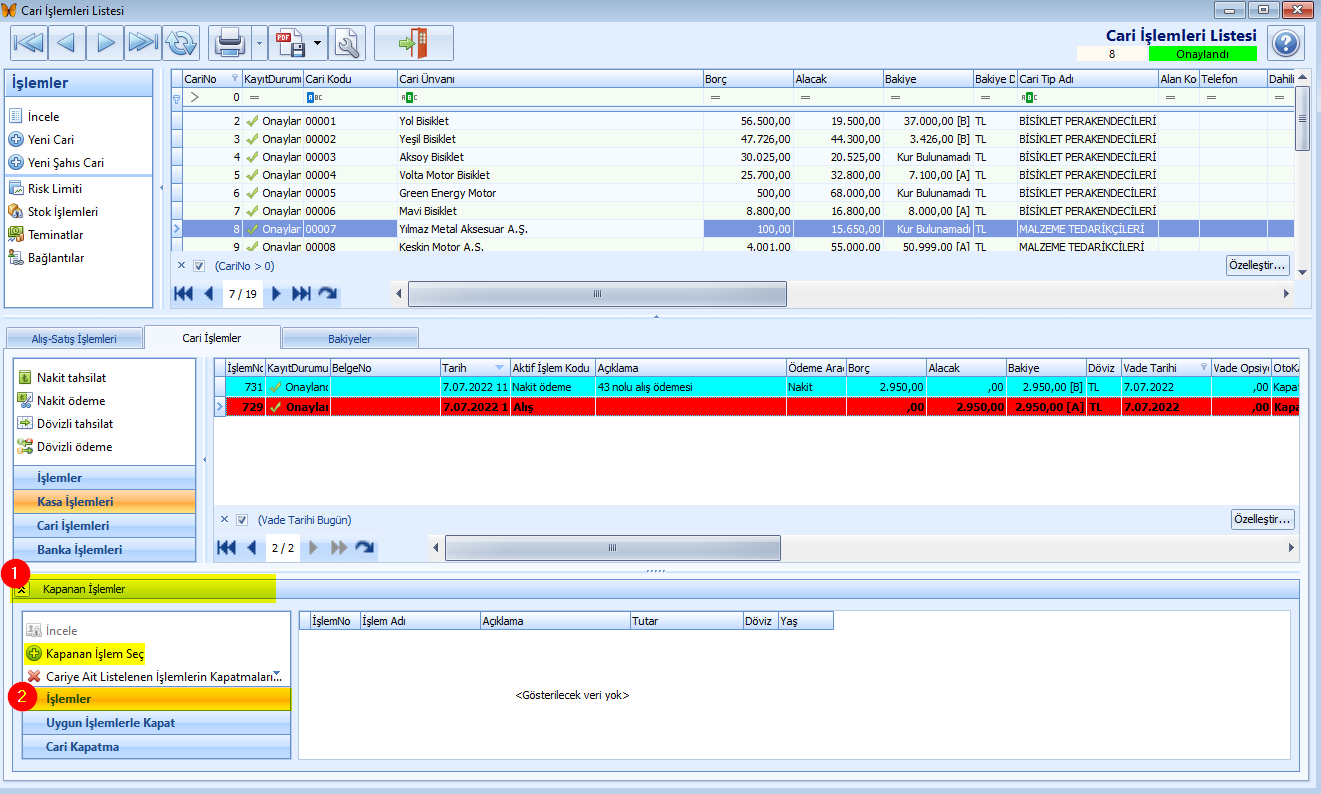Uncheck the CariNo > 0 filter checkbox

coord(198,266)
